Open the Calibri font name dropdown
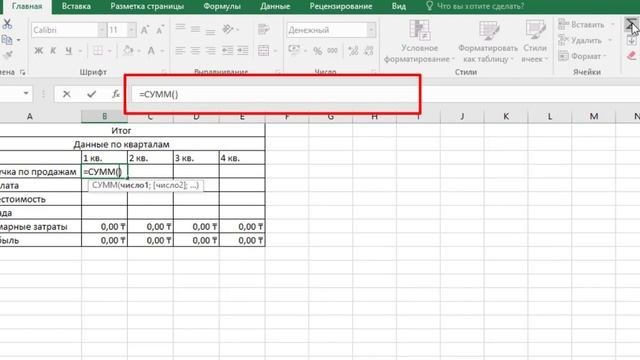 coord(101,30)
